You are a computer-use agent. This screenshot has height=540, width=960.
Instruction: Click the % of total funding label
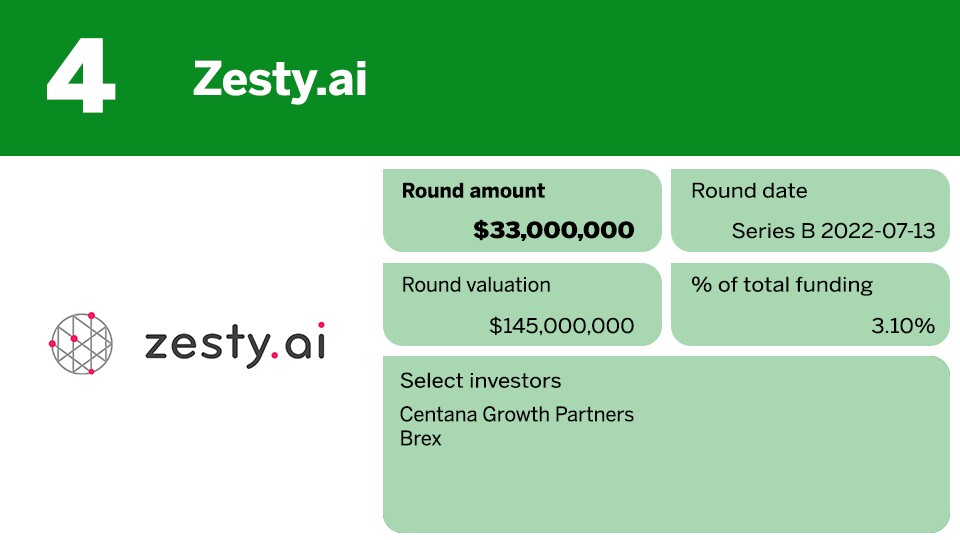[782, 285]
